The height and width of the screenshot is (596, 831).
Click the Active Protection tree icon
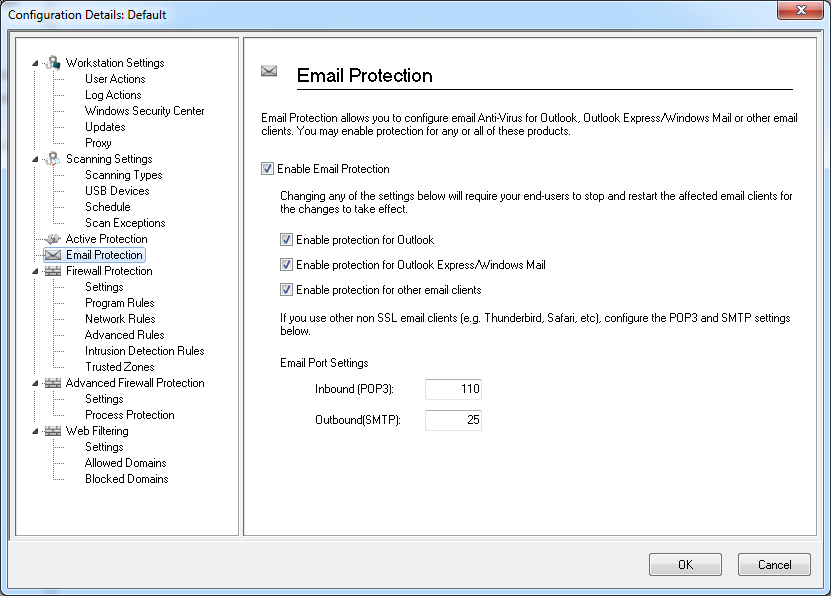(x=53, y=239)
